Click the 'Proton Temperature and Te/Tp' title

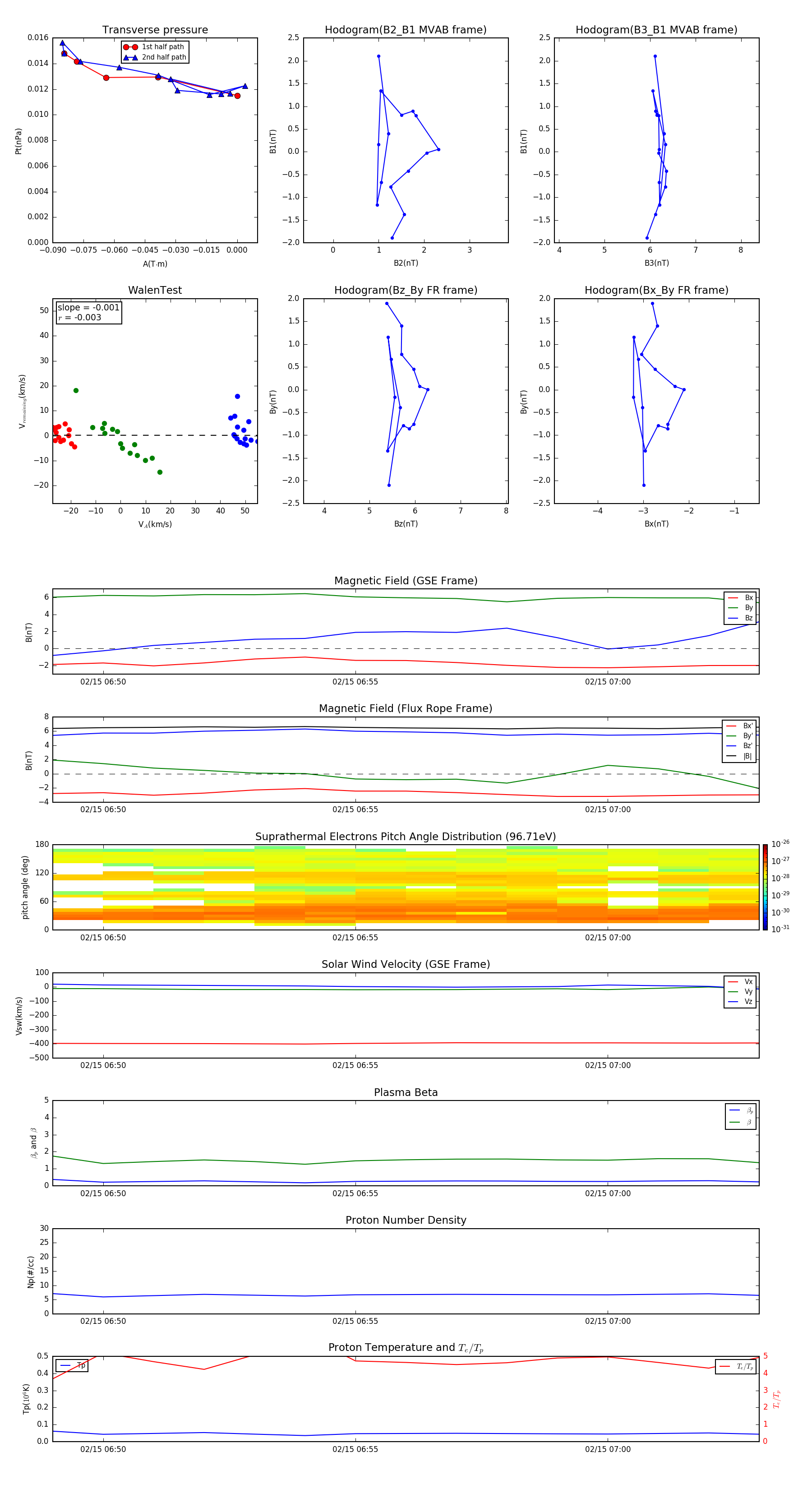(x=406, y=1347)
